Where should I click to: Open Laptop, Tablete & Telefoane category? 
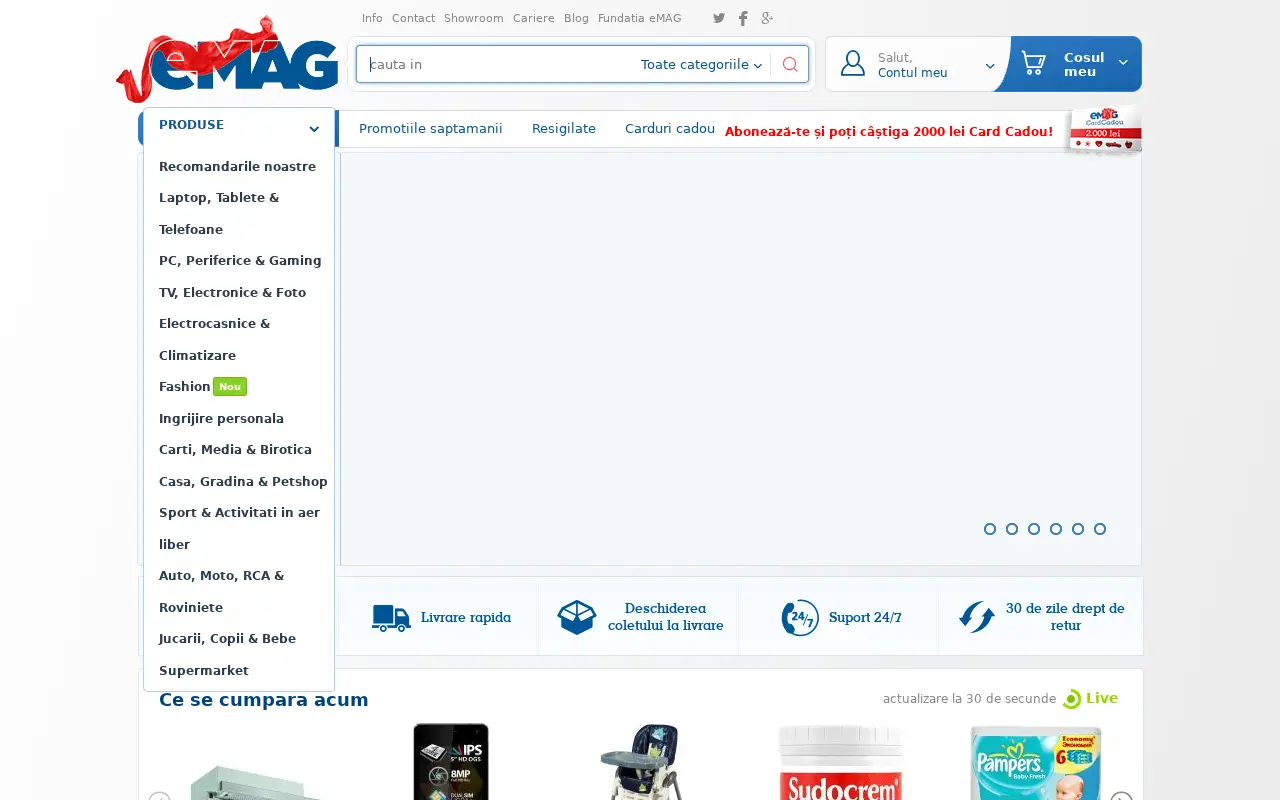(x=219, y=213)
